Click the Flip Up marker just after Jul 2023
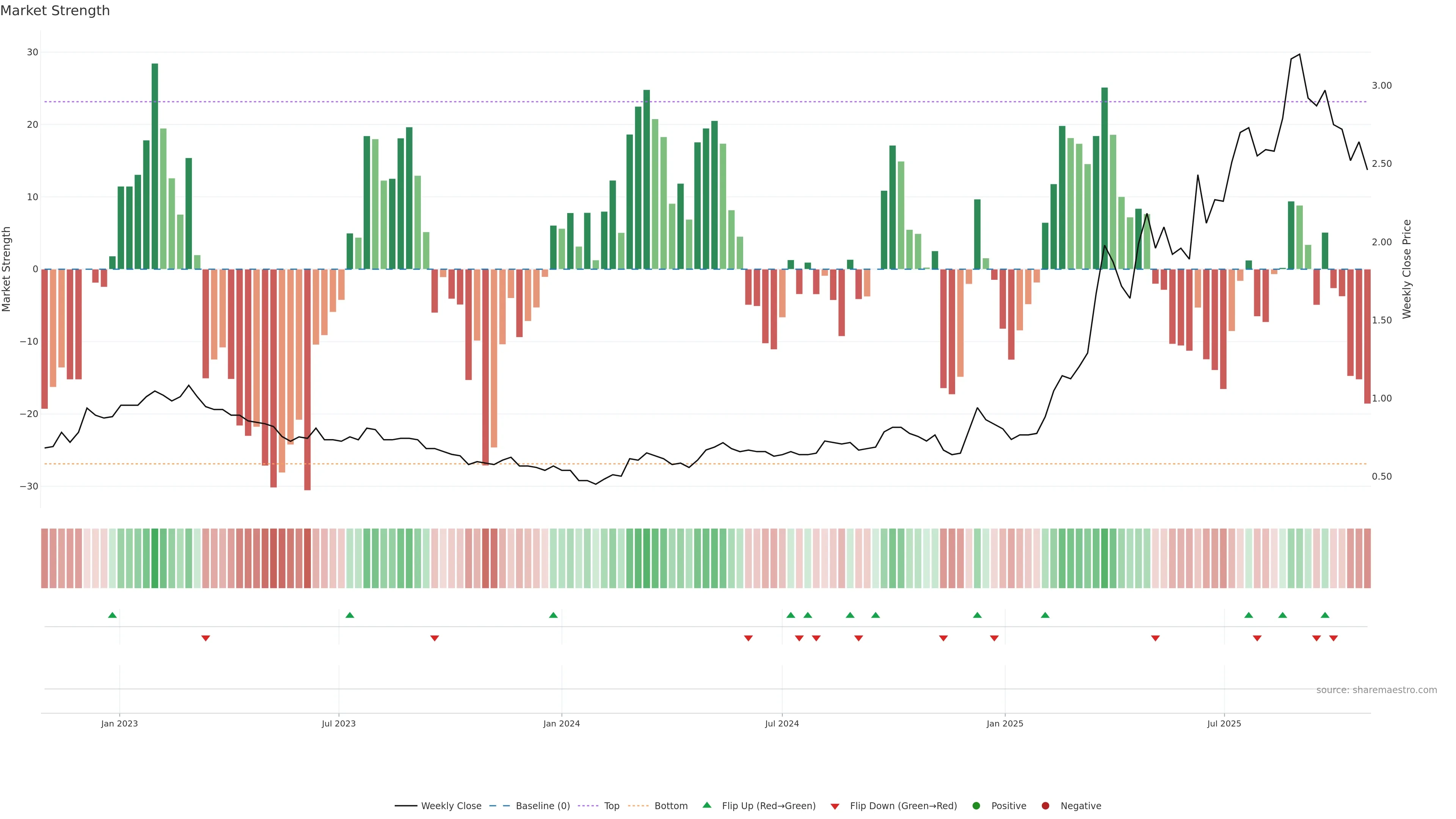The height and width of the screenshot is (819, 1456). point(350,615)
